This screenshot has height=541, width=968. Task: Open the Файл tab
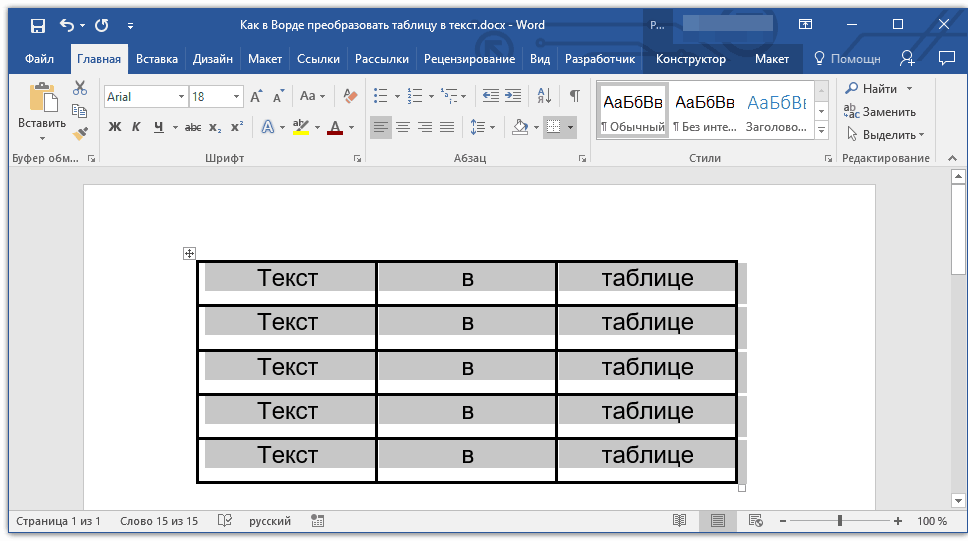tap(39, 59)
